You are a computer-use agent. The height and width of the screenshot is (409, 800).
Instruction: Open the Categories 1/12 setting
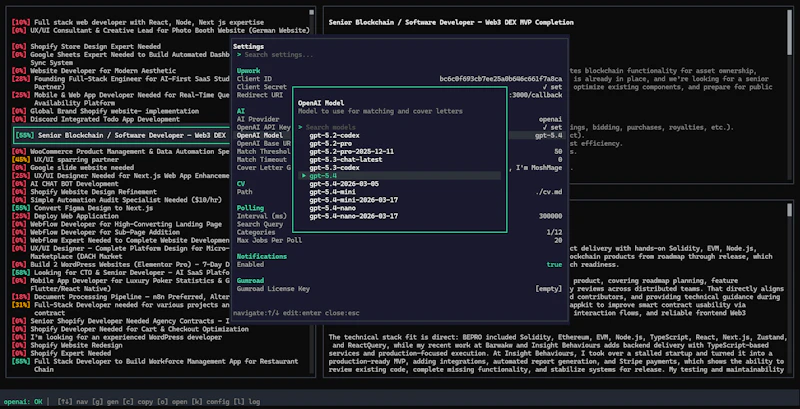pyautogui.click(x=399, y=233)
